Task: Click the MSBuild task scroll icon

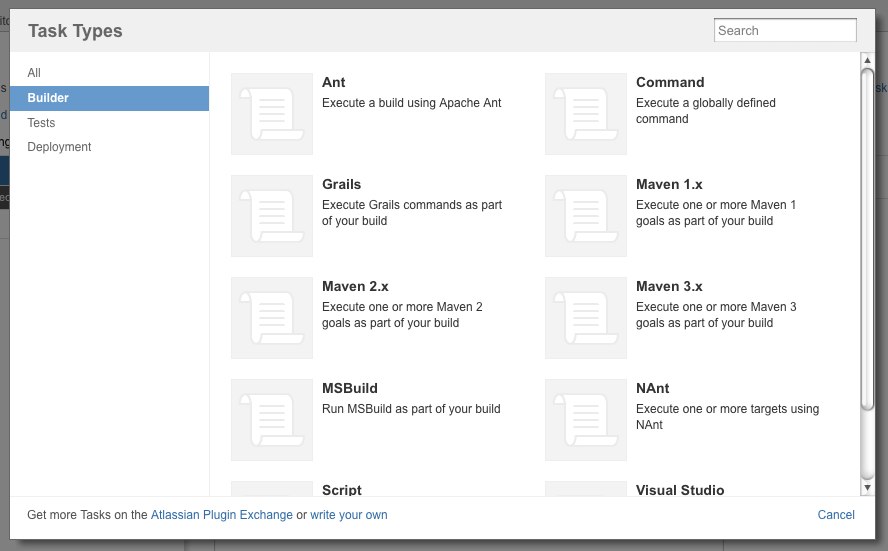Action: coord(272,420)
